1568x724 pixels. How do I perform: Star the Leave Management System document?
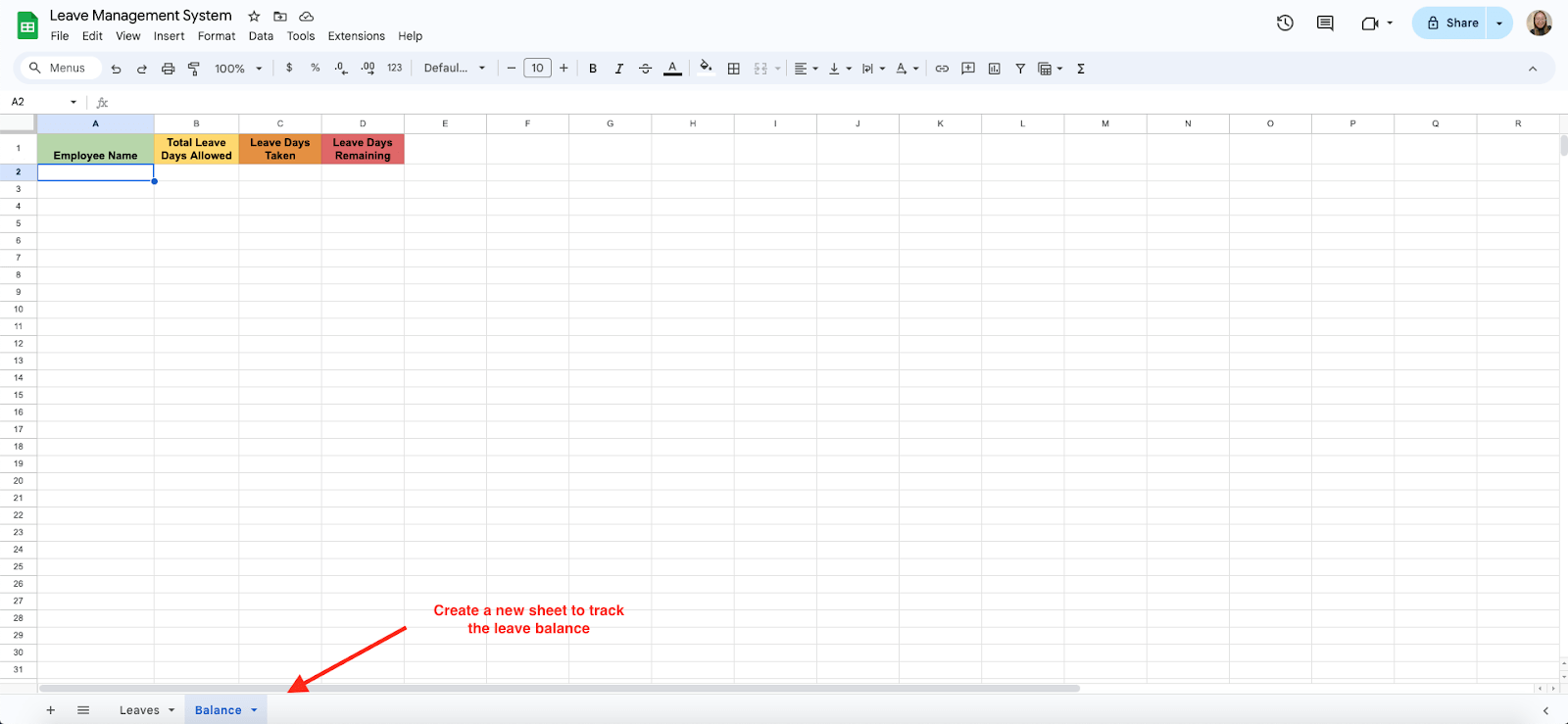(254, 16)
